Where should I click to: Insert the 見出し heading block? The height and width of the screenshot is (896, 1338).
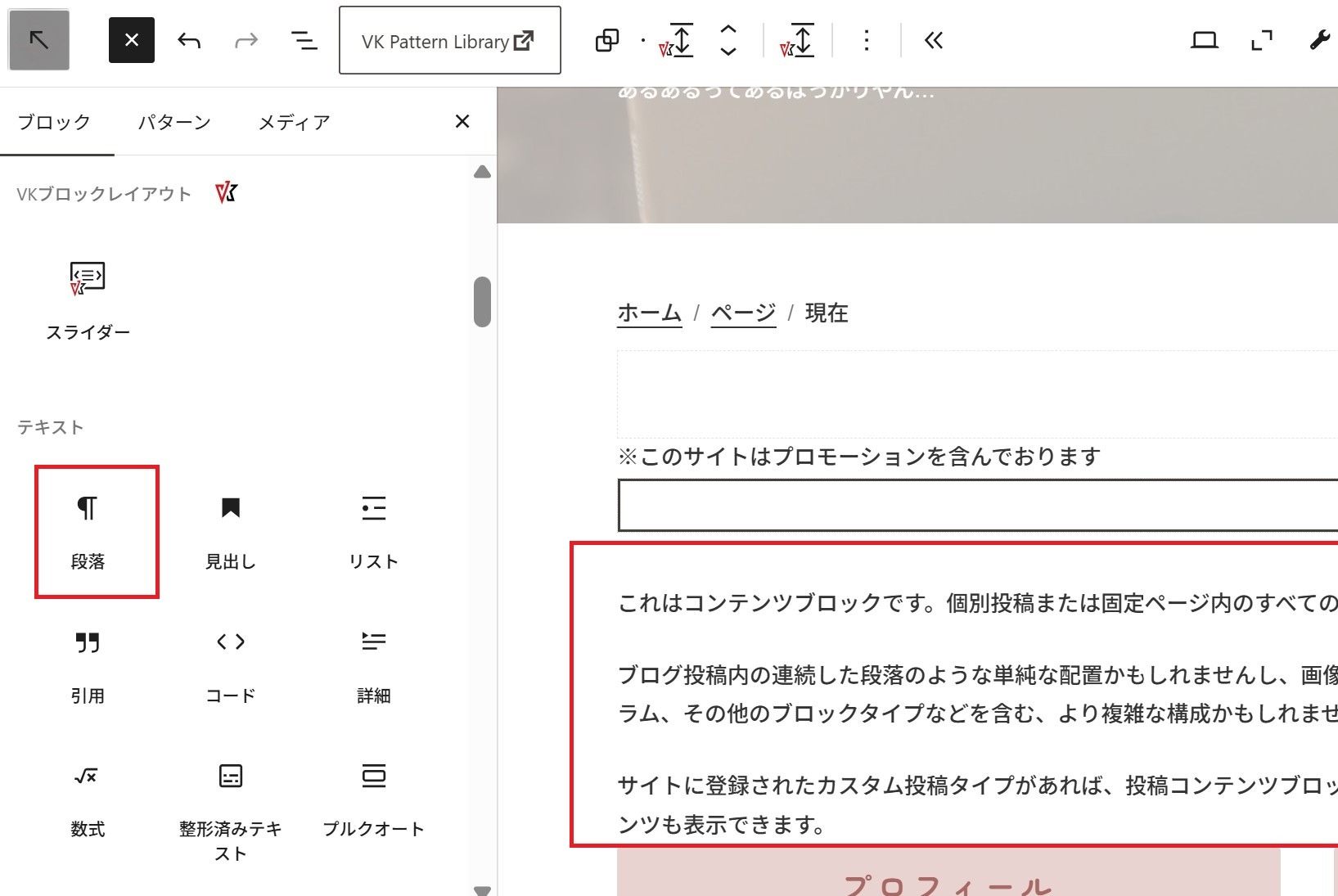(x=231, y=532)
